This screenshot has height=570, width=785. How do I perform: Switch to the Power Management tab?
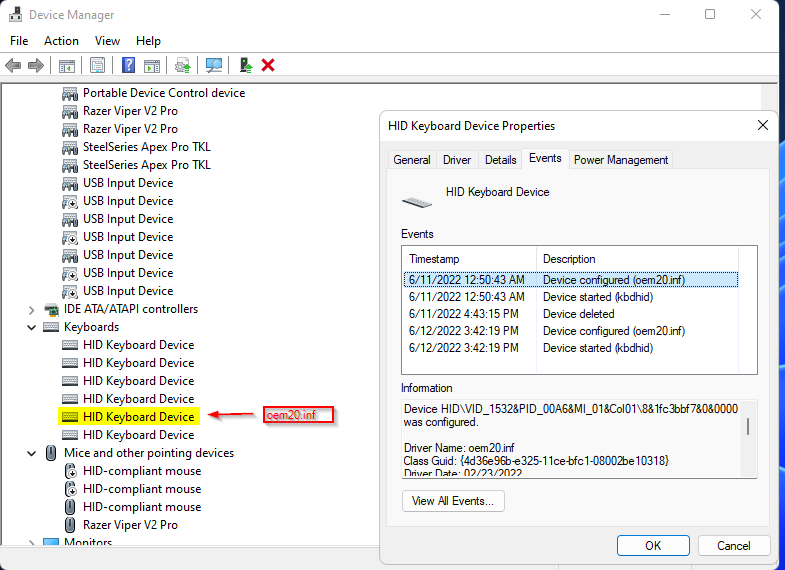pyautogui.click(x=620, y=160)
